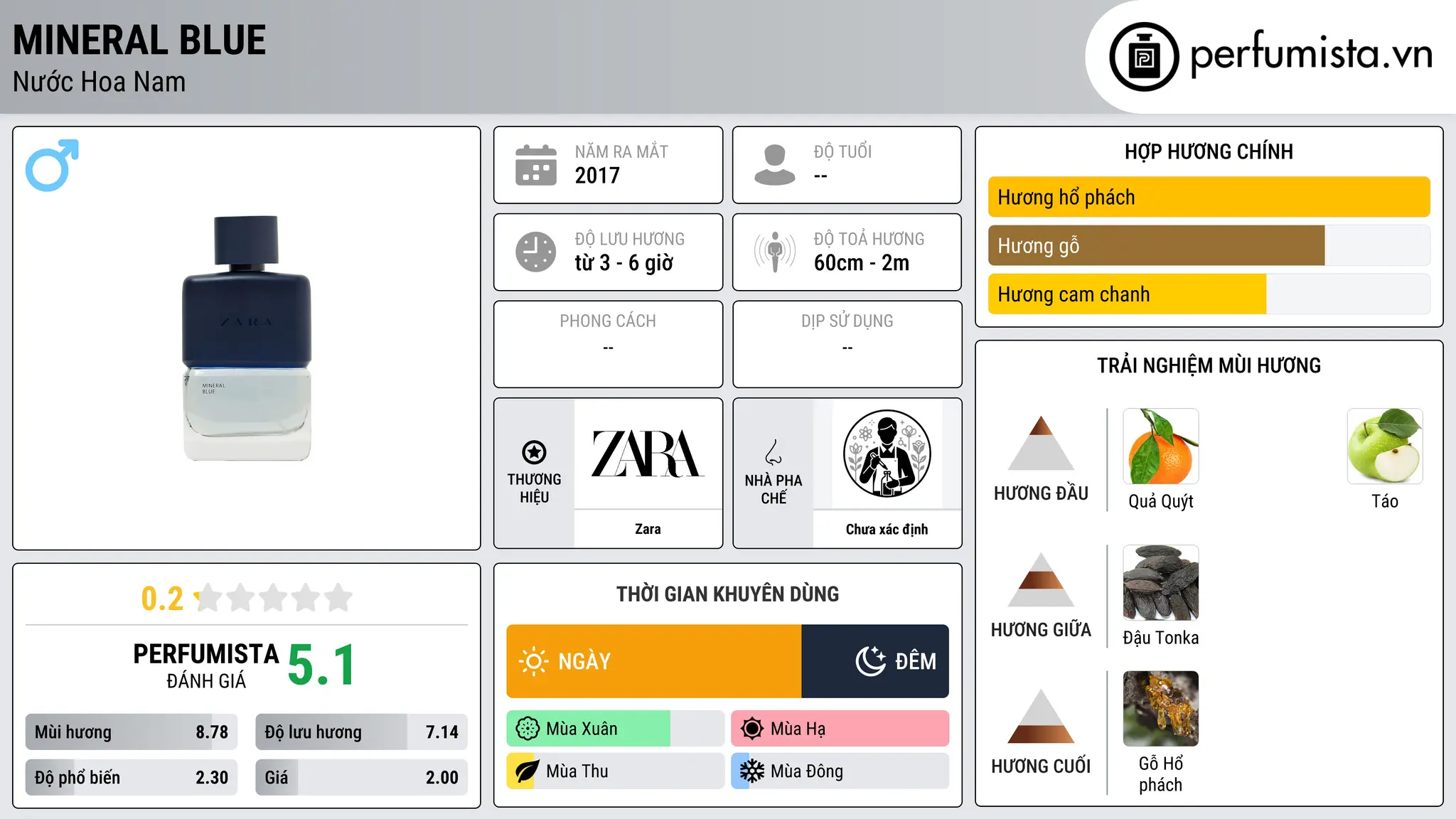Image resolution: width=1456 pixels, height=819 pixels.
Task: Click the perfumista.vn bottle logo icon
Action: point(1144,57)
